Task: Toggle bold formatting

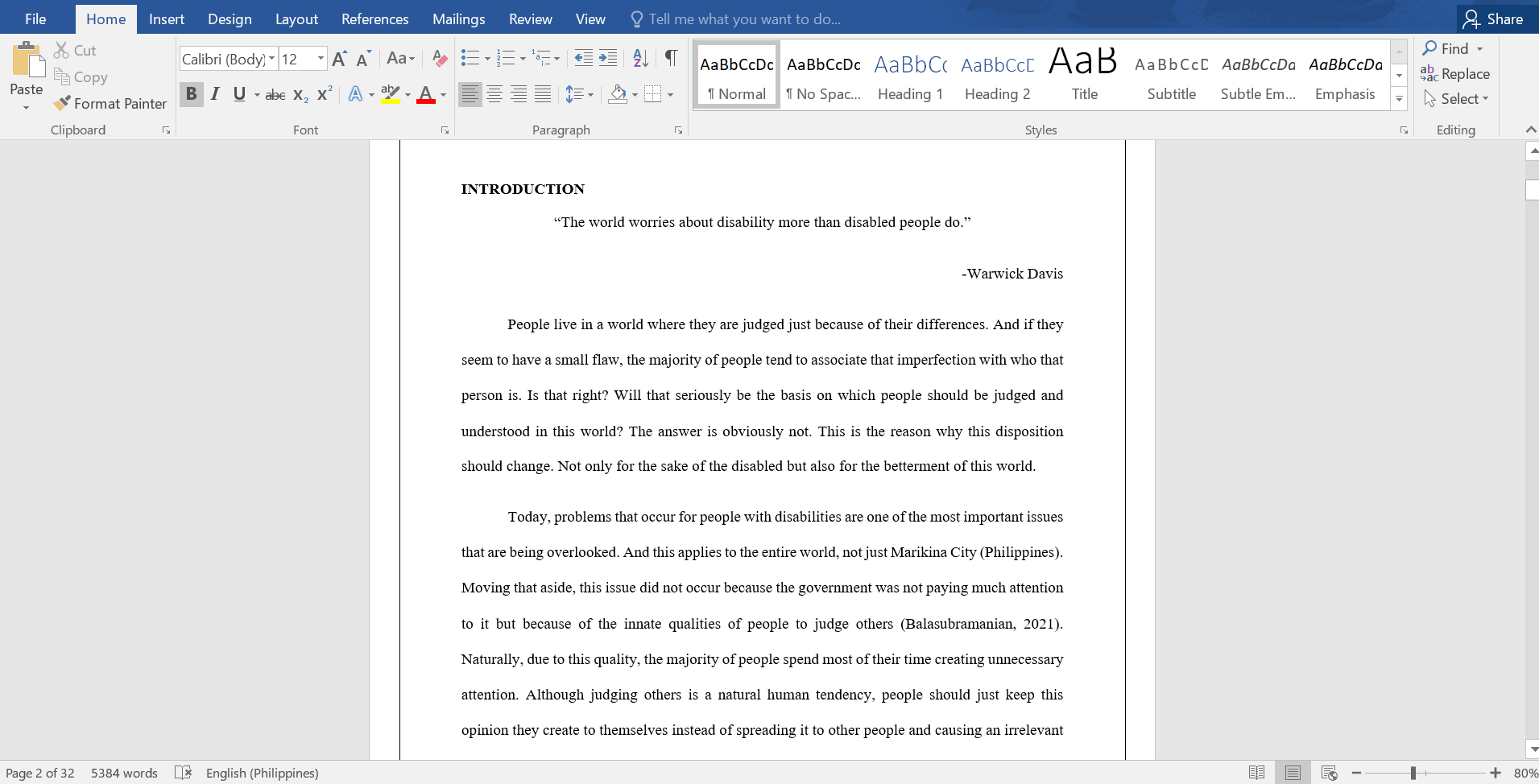Action: pos(191,94)
